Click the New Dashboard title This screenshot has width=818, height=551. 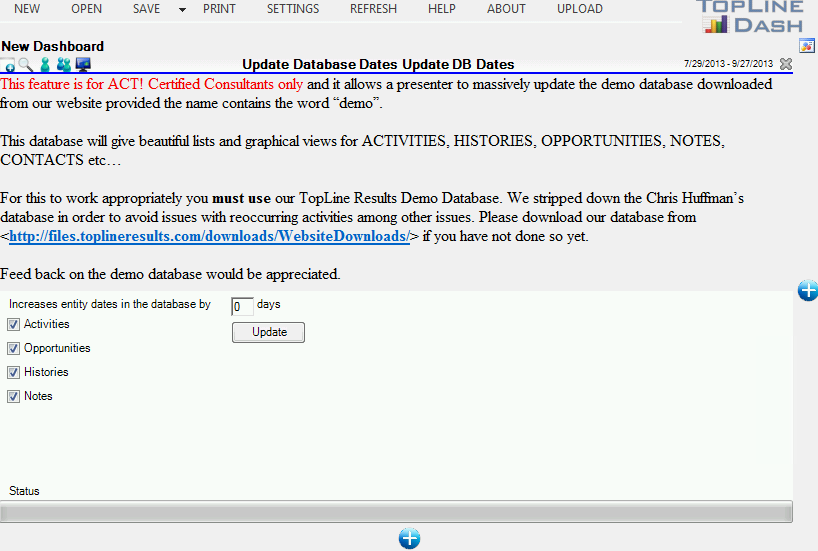[x=53, y=46]
